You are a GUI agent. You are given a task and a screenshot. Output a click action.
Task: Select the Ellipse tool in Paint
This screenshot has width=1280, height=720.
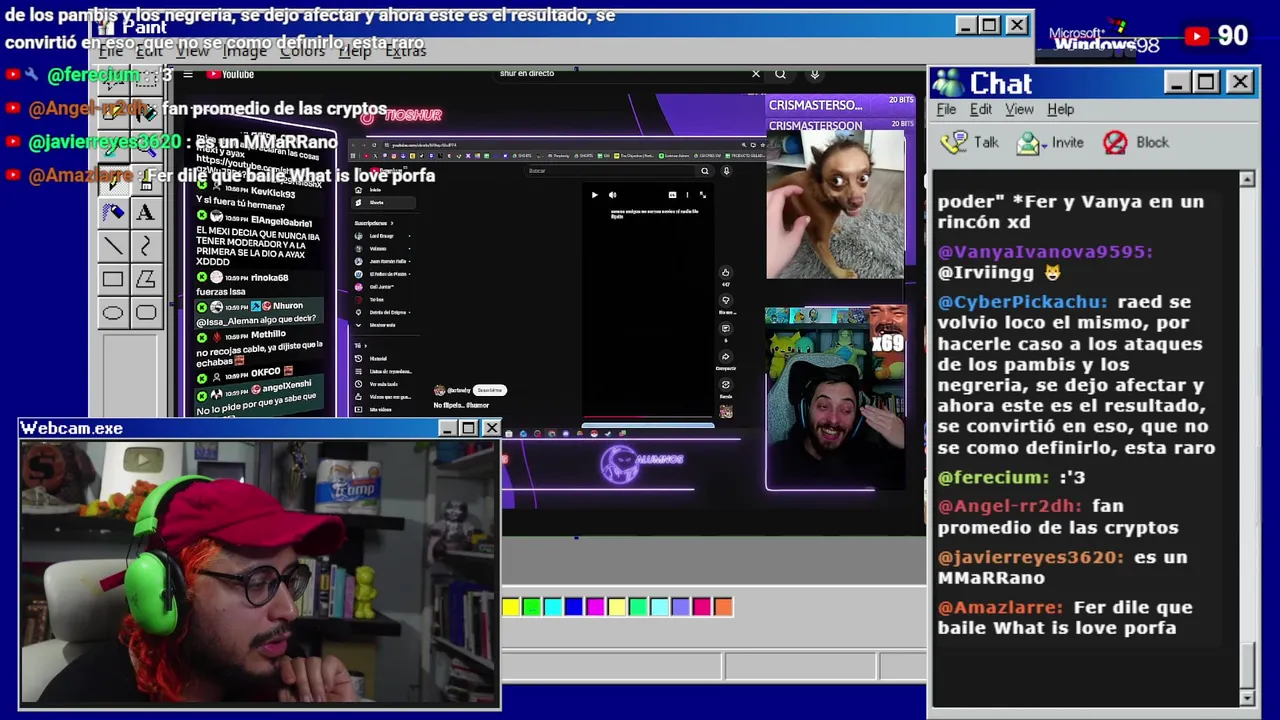pos(113,313)
